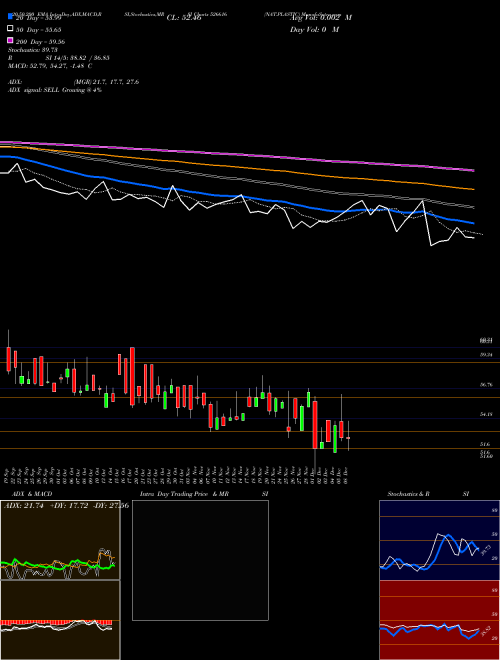Click the 56.76 price axis label
Viewport: 500px width, 660px height.
point(487,384)
